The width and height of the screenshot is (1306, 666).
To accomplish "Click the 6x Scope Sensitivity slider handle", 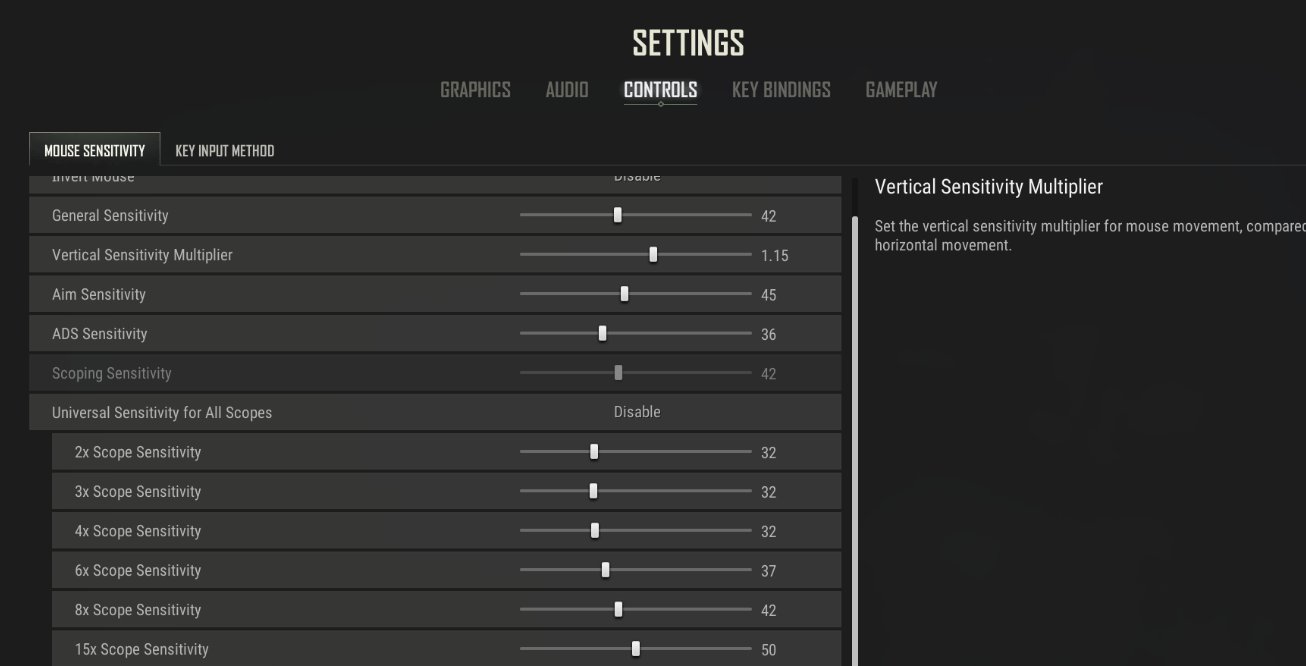I will (x=605, y=570).
